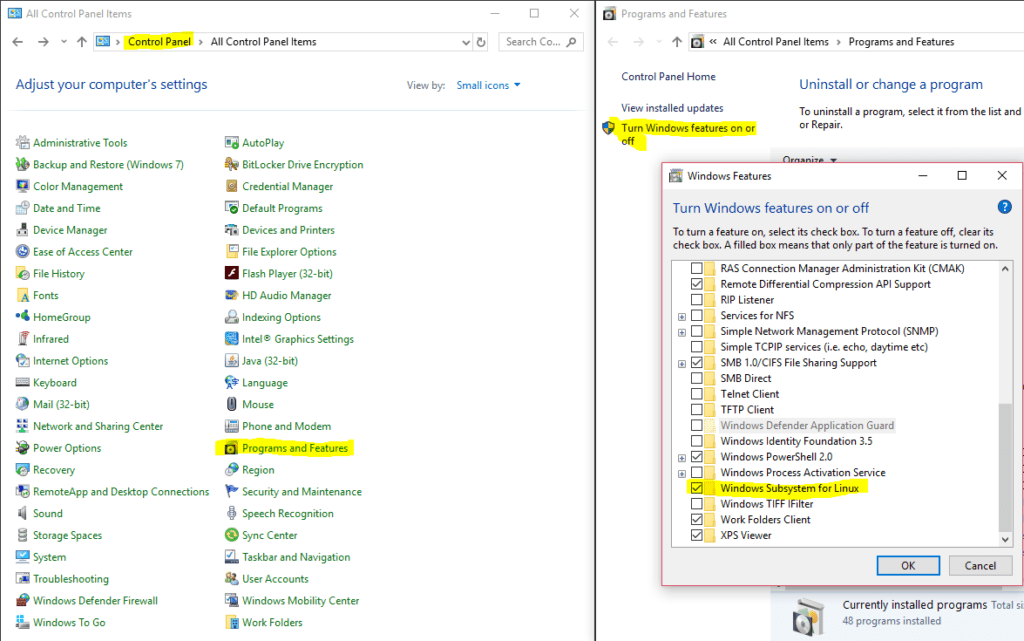Image resolution: width=1024 pixels, height=641 pixels.
Task: Expand the Services for NFS node
Action: click(x=682, y=317)
